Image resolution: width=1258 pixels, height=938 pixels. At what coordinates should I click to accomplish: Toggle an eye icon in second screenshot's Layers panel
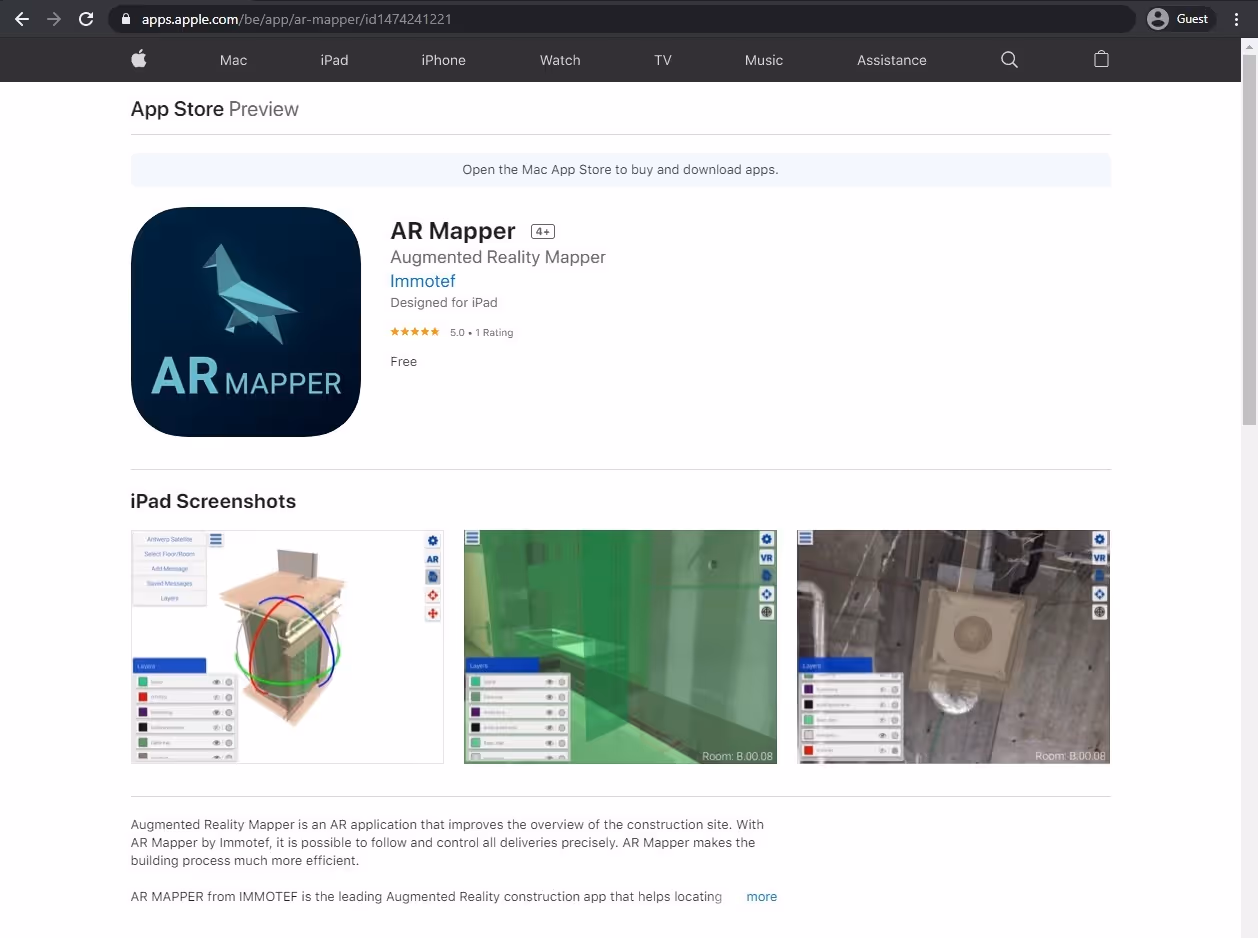point(551,681)
